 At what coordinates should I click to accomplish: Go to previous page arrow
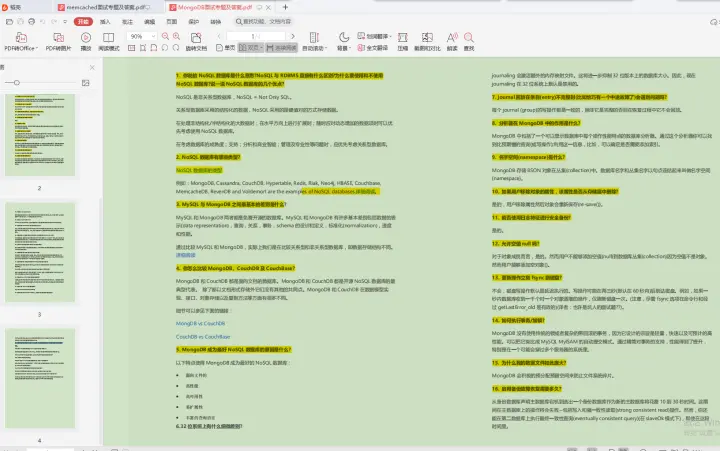tap(219, 36)
